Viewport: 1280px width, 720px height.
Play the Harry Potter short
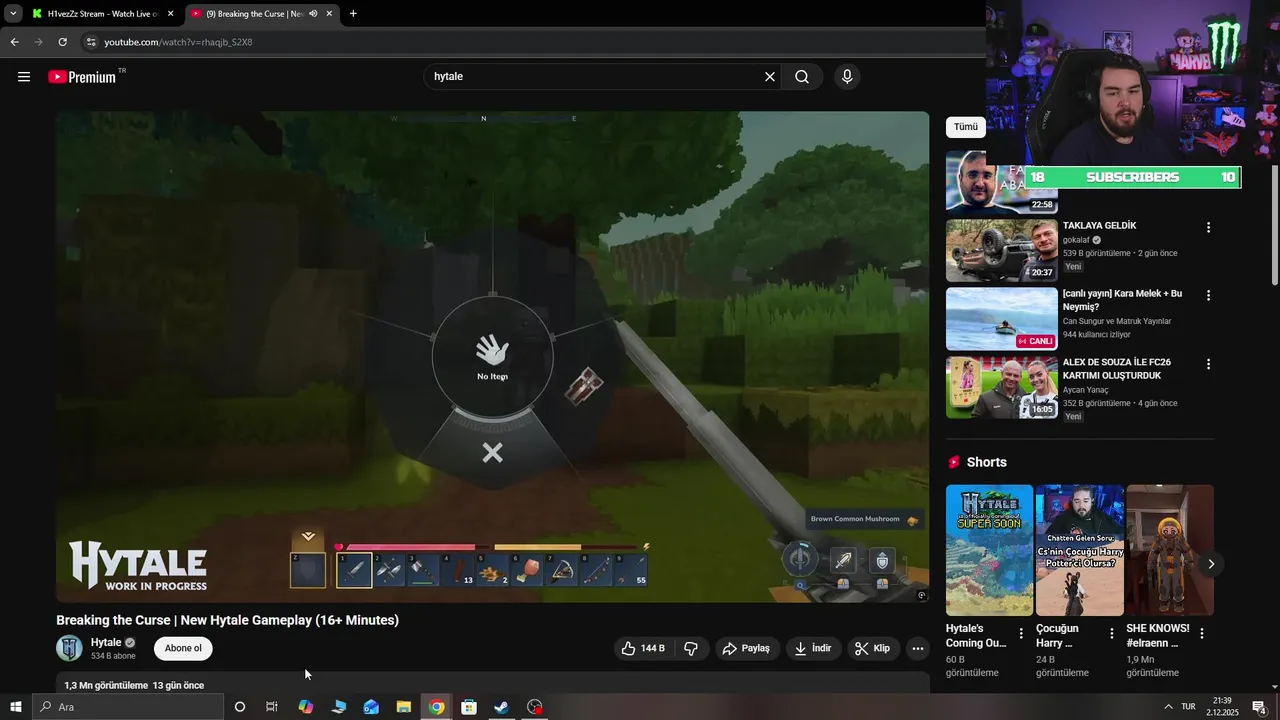[x=1079, y=550]
